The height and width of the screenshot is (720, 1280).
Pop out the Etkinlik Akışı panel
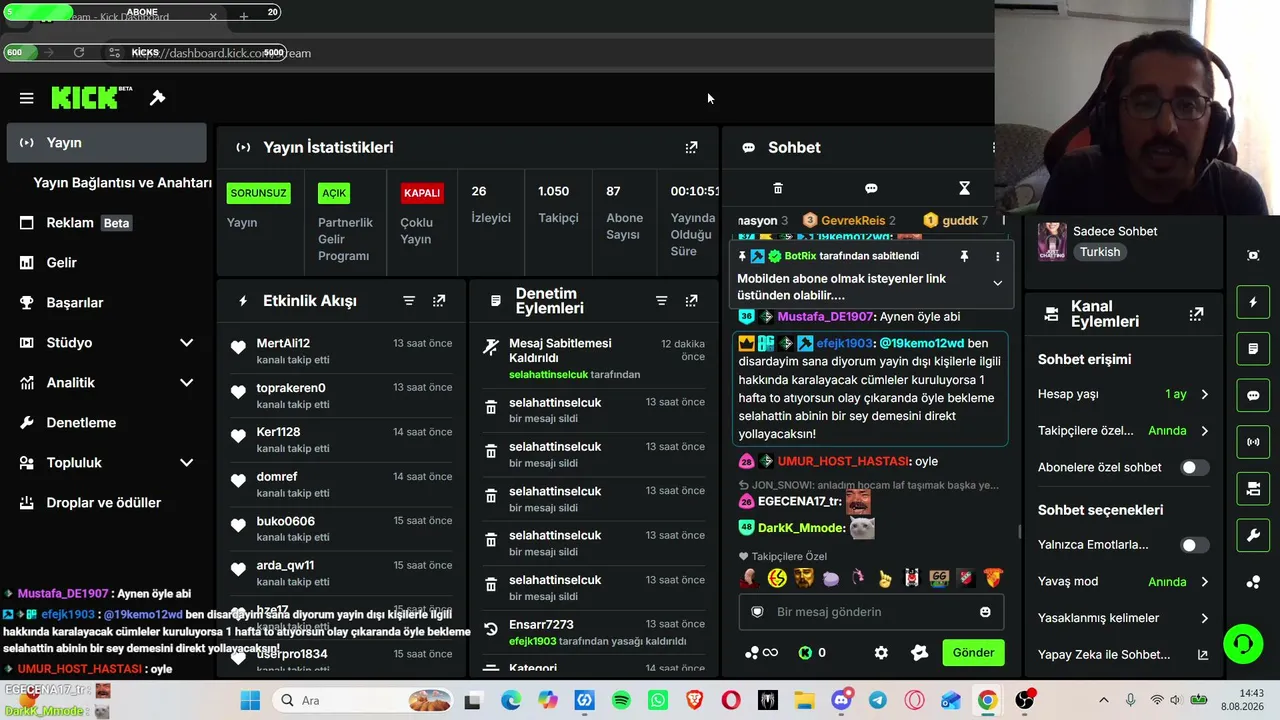[x=439, y=301]
